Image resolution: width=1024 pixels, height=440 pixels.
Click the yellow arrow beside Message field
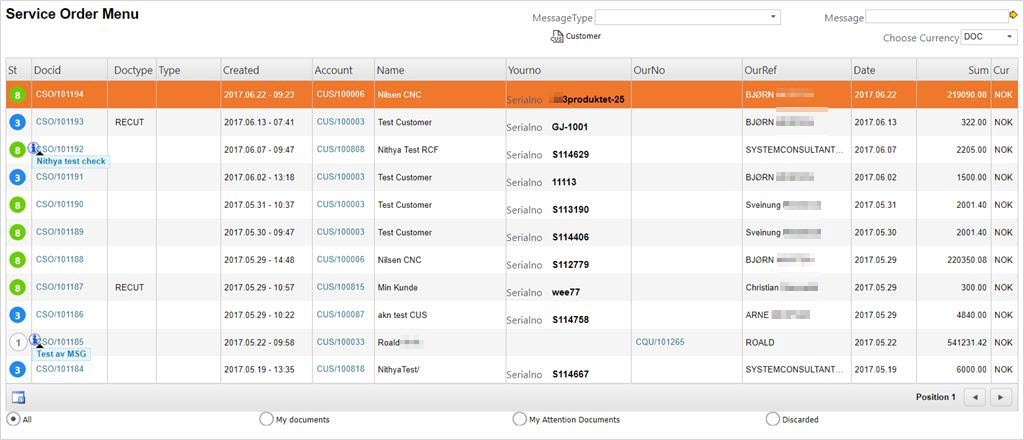click(1013, 16)
